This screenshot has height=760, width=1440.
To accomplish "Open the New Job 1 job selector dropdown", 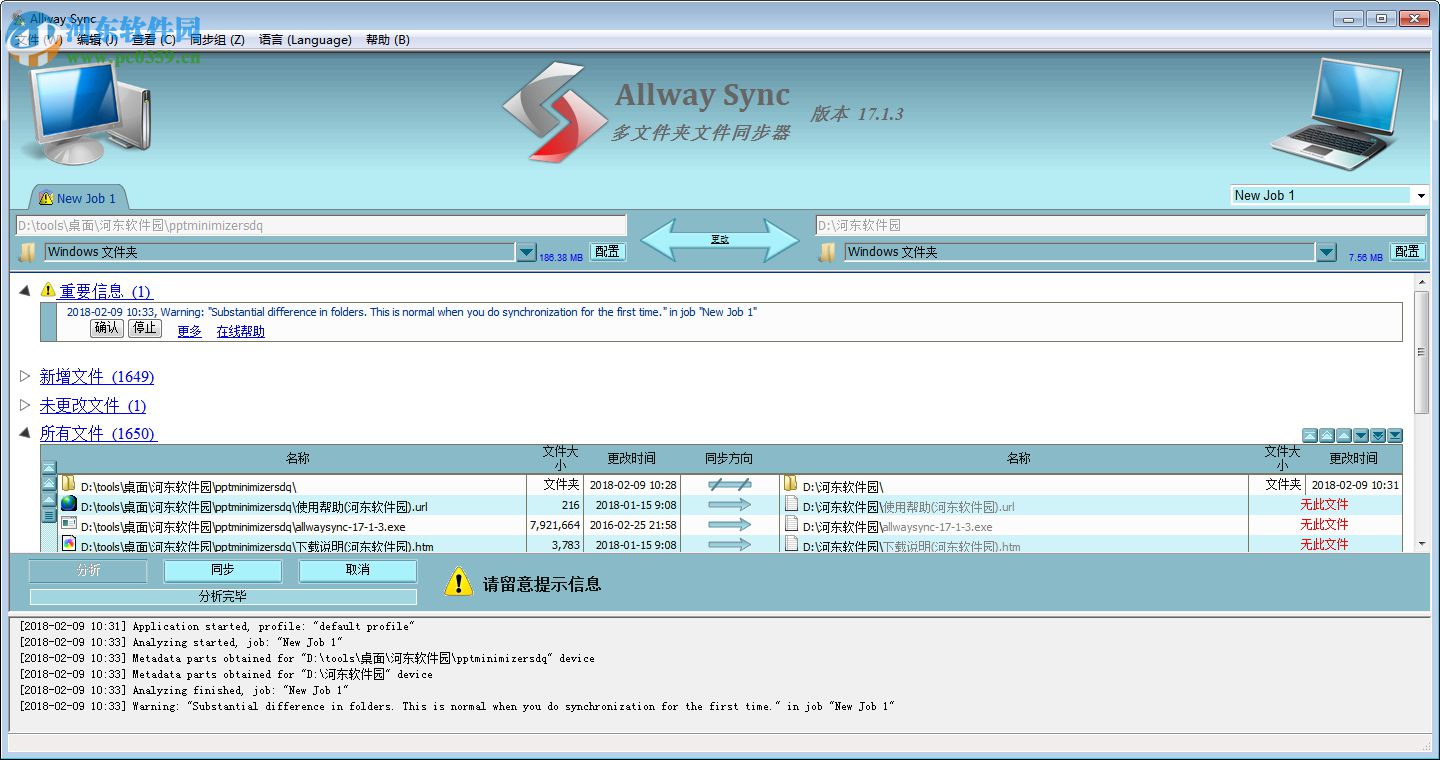I will [1423, 195].
